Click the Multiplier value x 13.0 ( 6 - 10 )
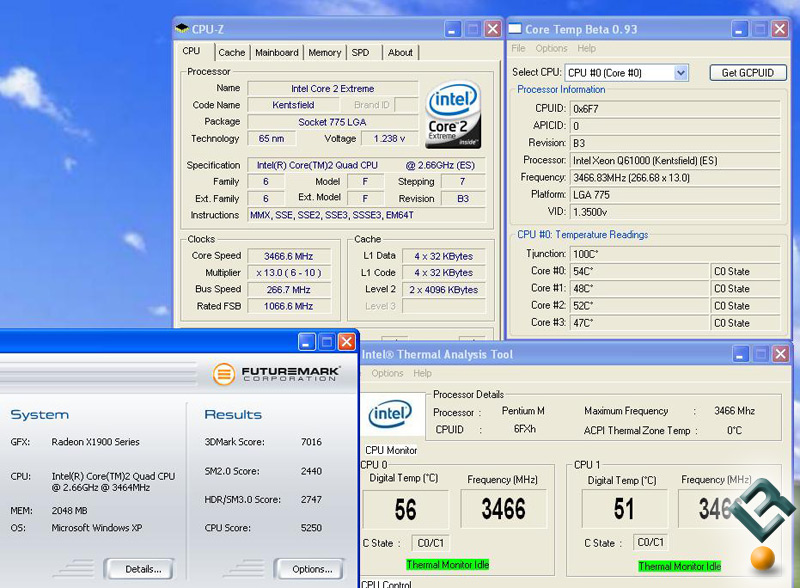This screenshot has width=800, height=588. pyautogui.click(x=289, y=273)
